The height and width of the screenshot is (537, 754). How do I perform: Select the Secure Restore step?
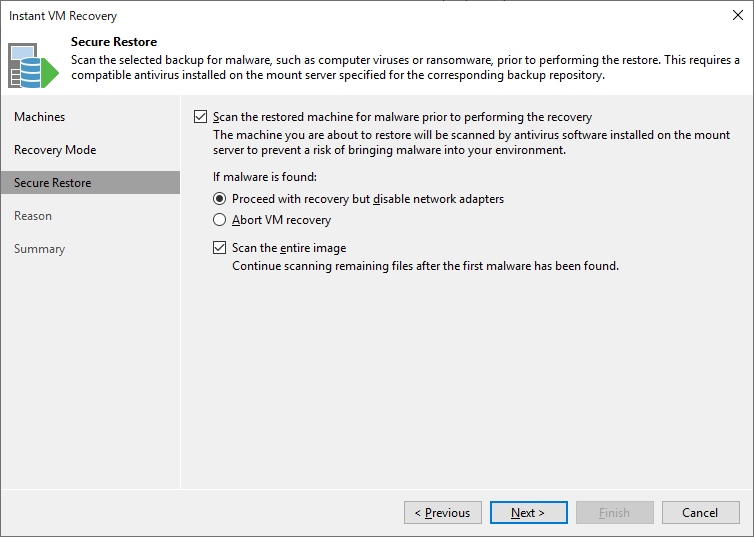(x=90, y=183)
